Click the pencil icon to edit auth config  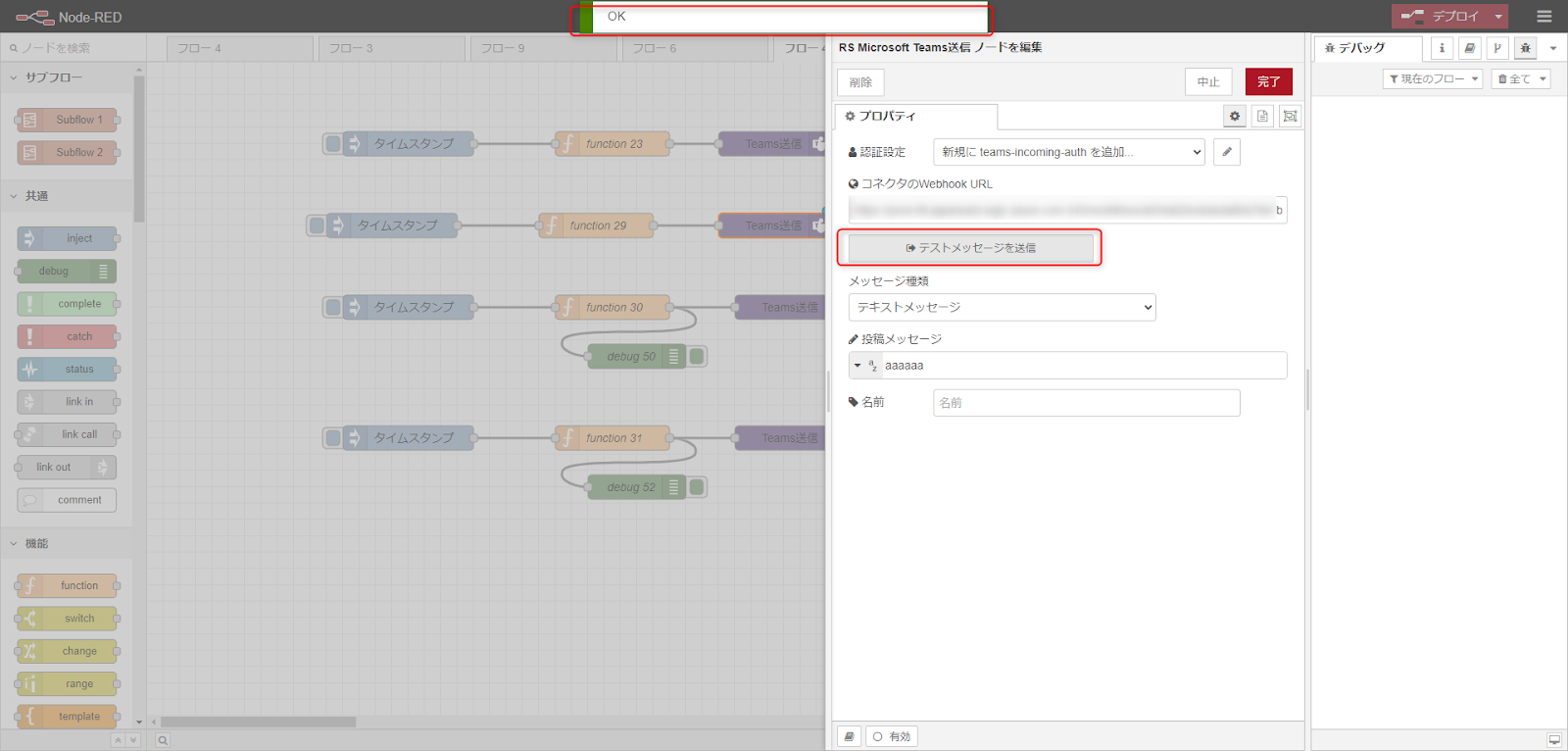click(1227, 152)
